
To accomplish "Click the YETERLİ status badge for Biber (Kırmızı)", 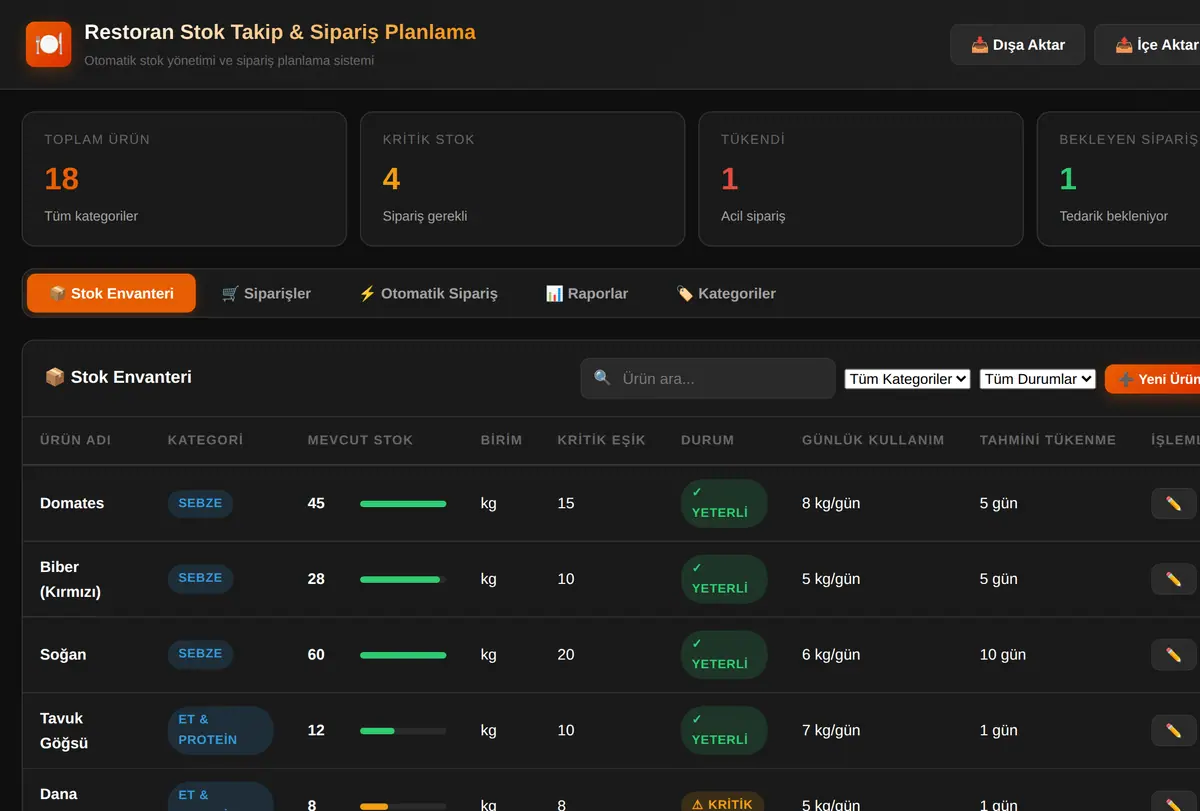I will 724,579.
